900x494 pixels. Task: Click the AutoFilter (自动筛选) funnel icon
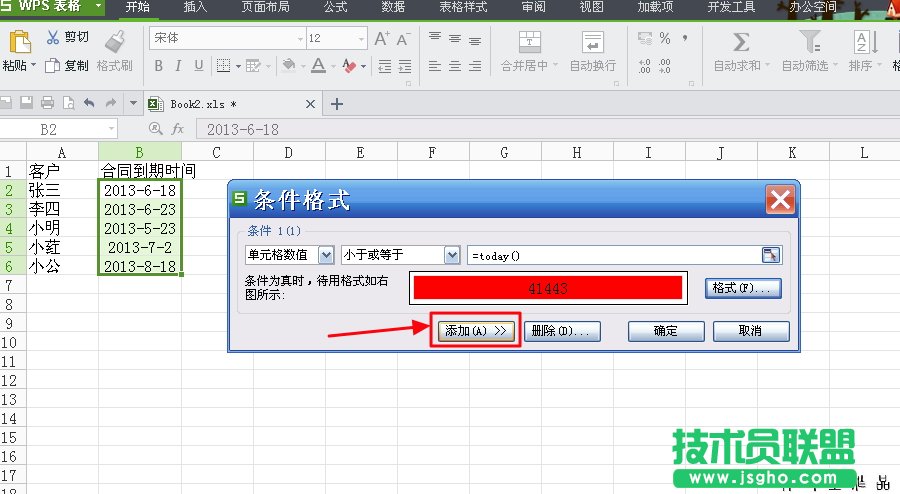(809, 41)
